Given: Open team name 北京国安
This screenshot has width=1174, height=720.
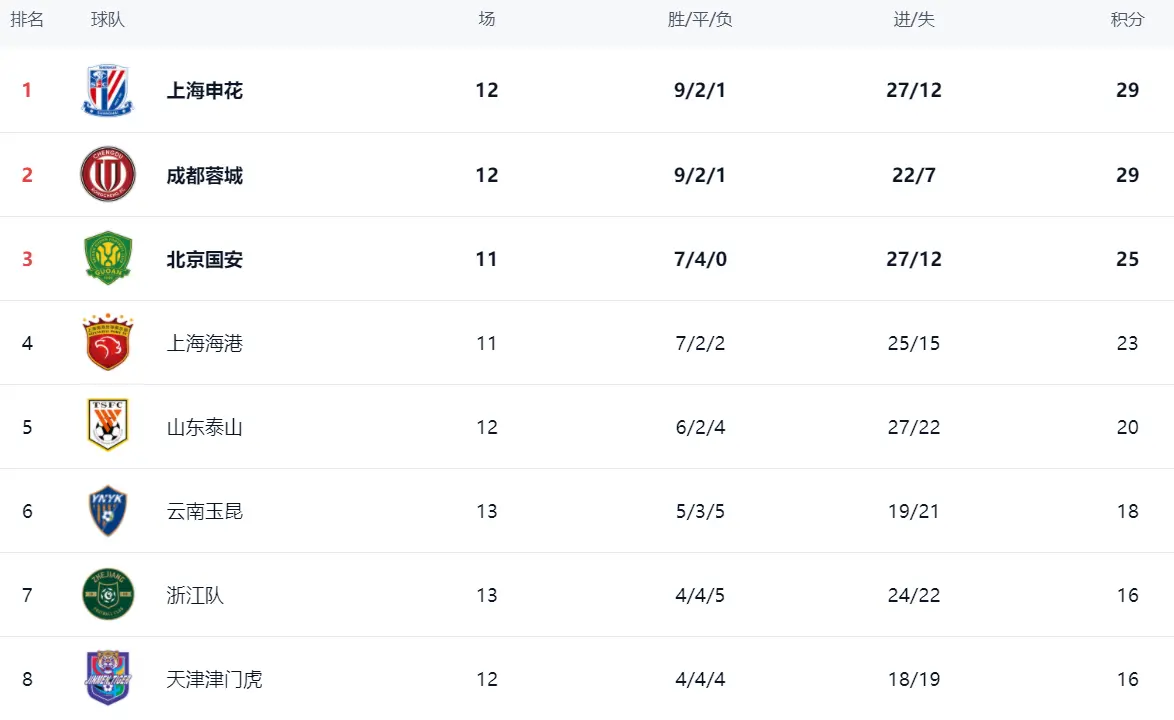Looking at the screenshot, I should (204, 259).
